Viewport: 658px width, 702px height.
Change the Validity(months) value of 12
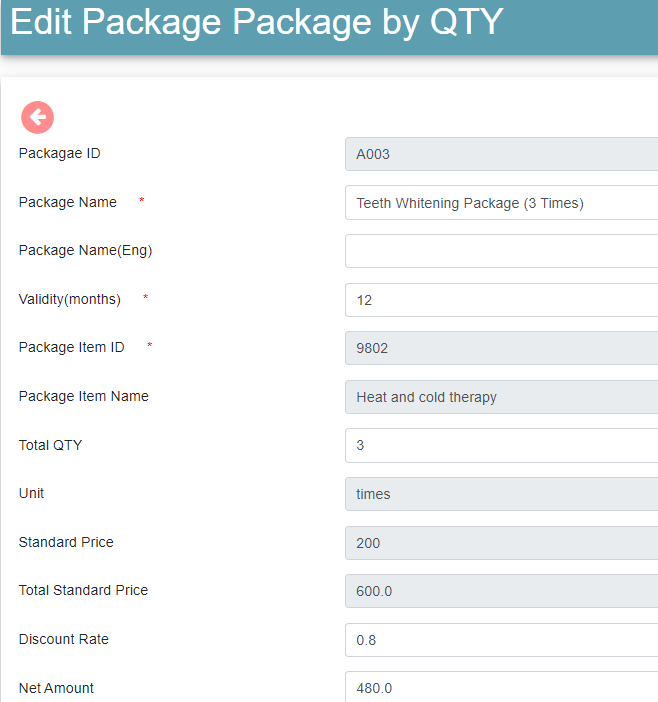point(501,300)
